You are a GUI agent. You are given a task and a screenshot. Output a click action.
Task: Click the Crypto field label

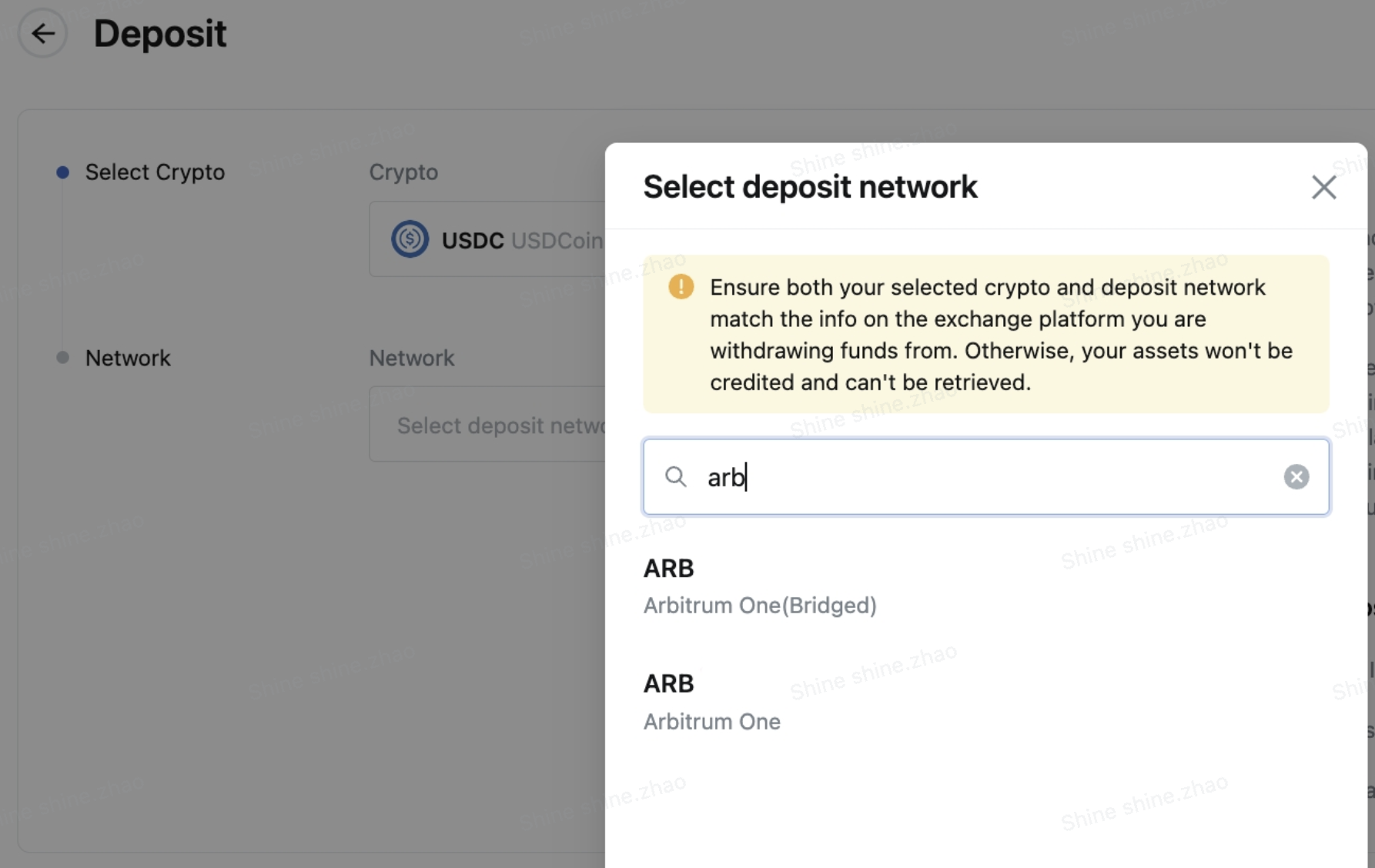(x=403, y=172)
